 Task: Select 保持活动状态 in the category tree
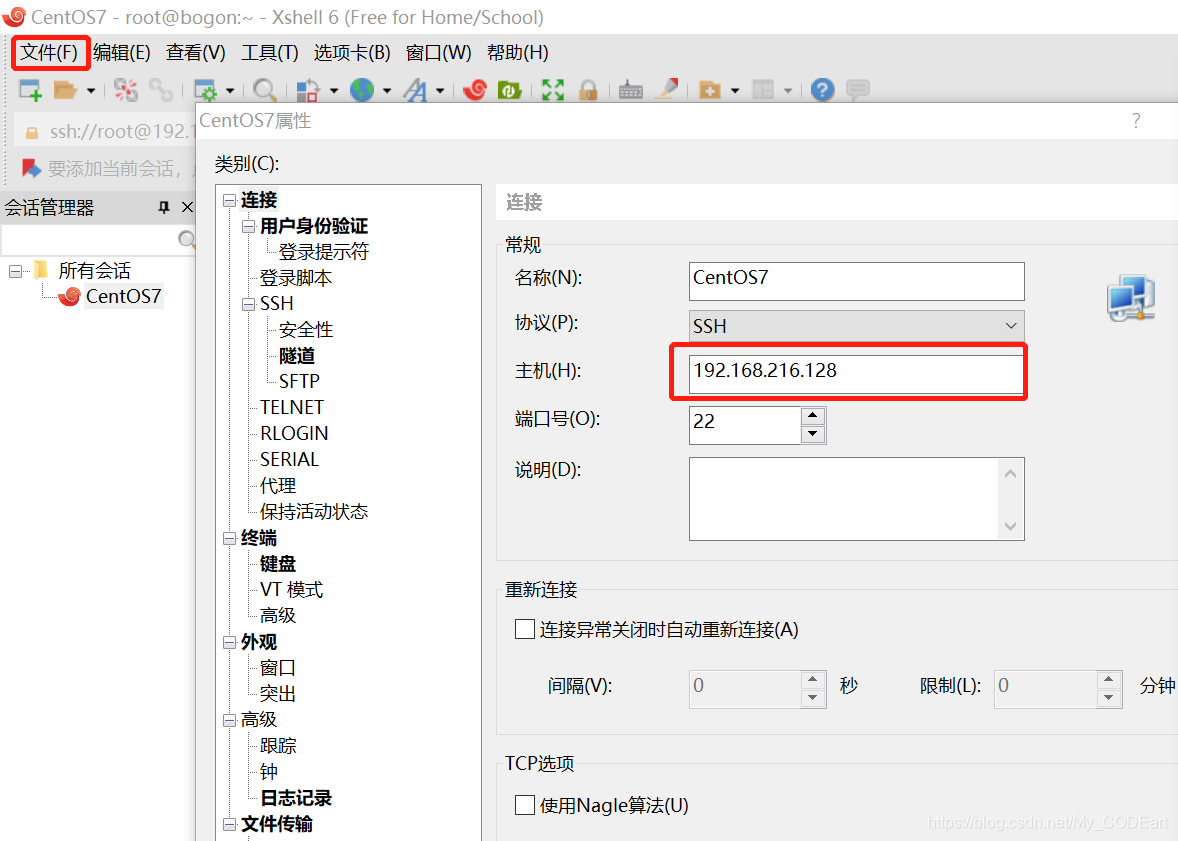(x=314, y=512)
